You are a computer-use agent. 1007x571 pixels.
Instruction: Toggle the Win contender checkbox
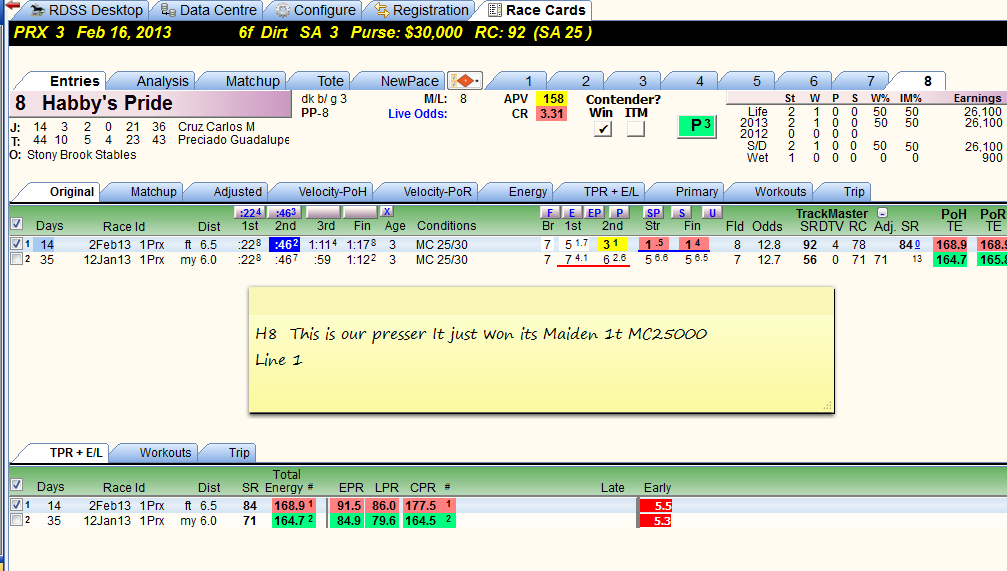click(602, 128)
